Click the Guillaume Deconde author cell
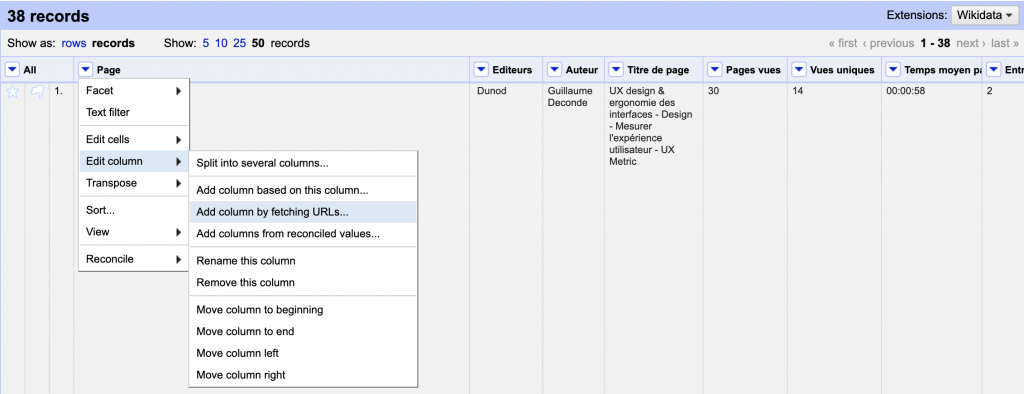 pyautogui.click(x=570, y=97)
